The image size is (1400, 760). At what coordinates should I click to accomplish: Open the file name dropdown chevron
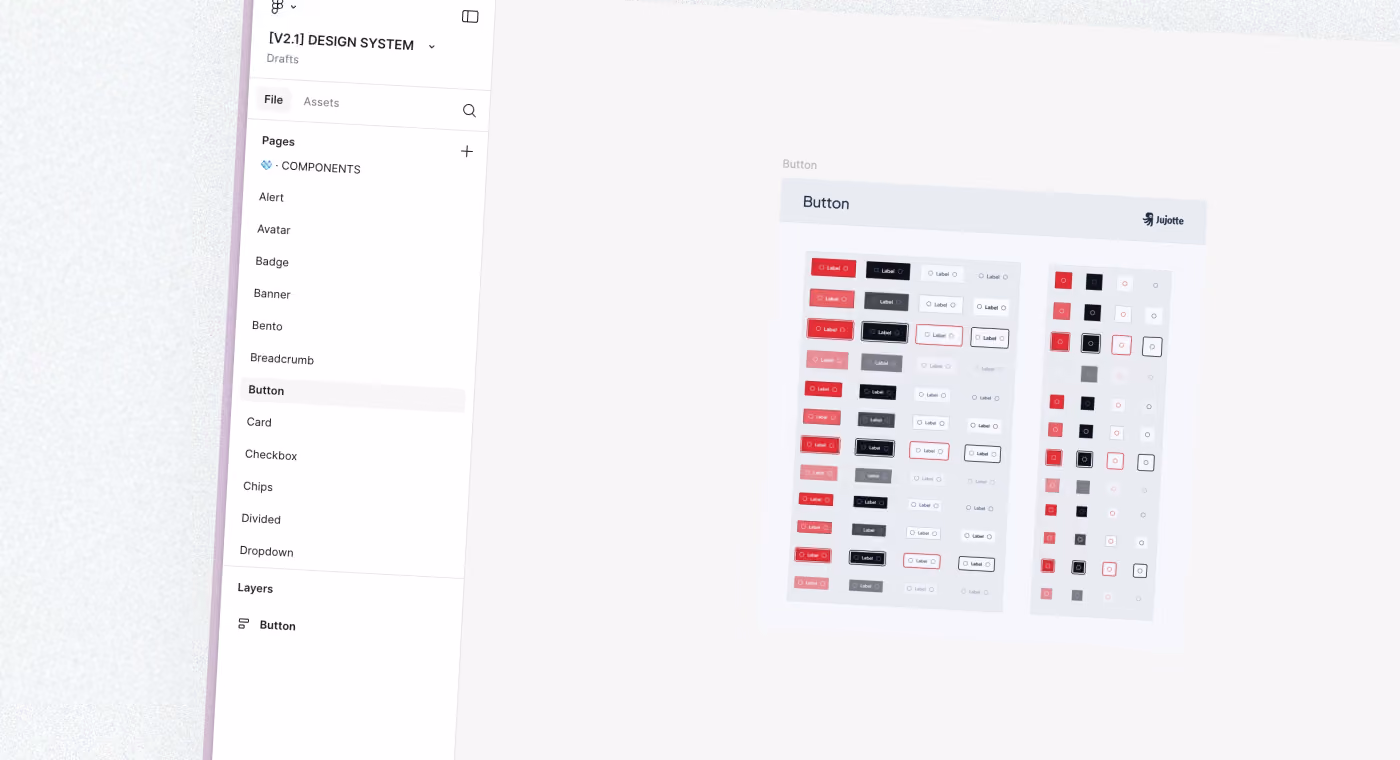tap(432, 47)
